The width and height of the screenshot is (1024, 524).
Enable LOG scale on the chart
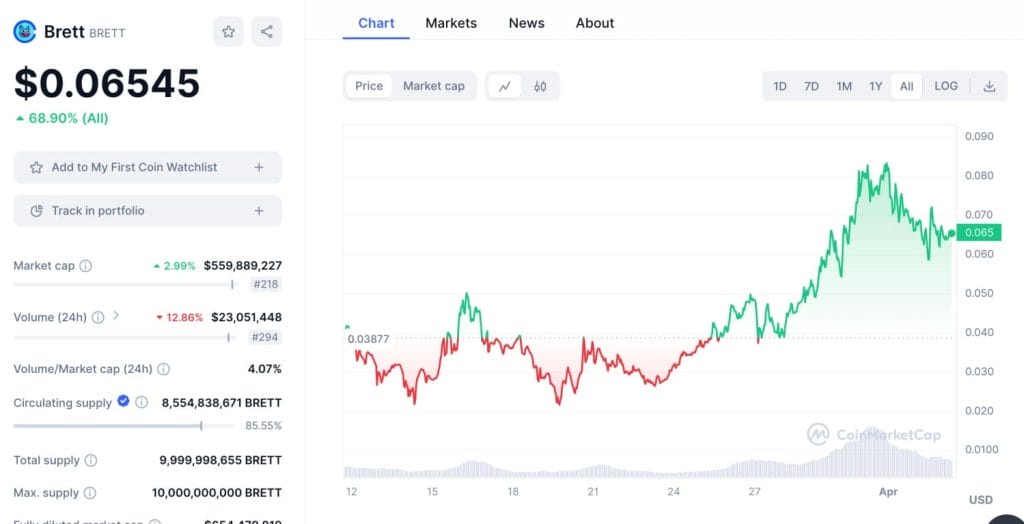point(946,86)
